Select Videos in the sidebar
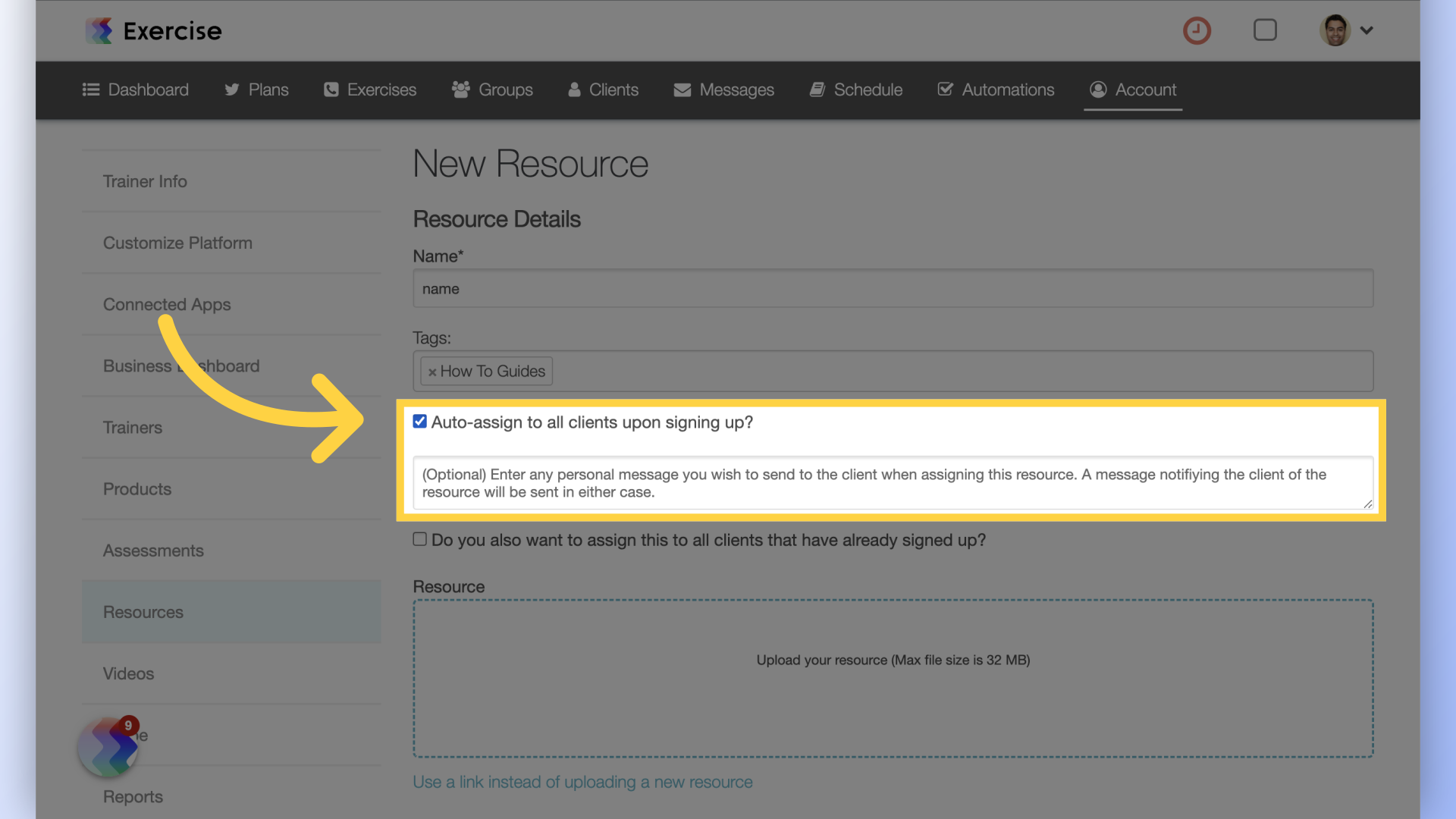 coord(128,673)
